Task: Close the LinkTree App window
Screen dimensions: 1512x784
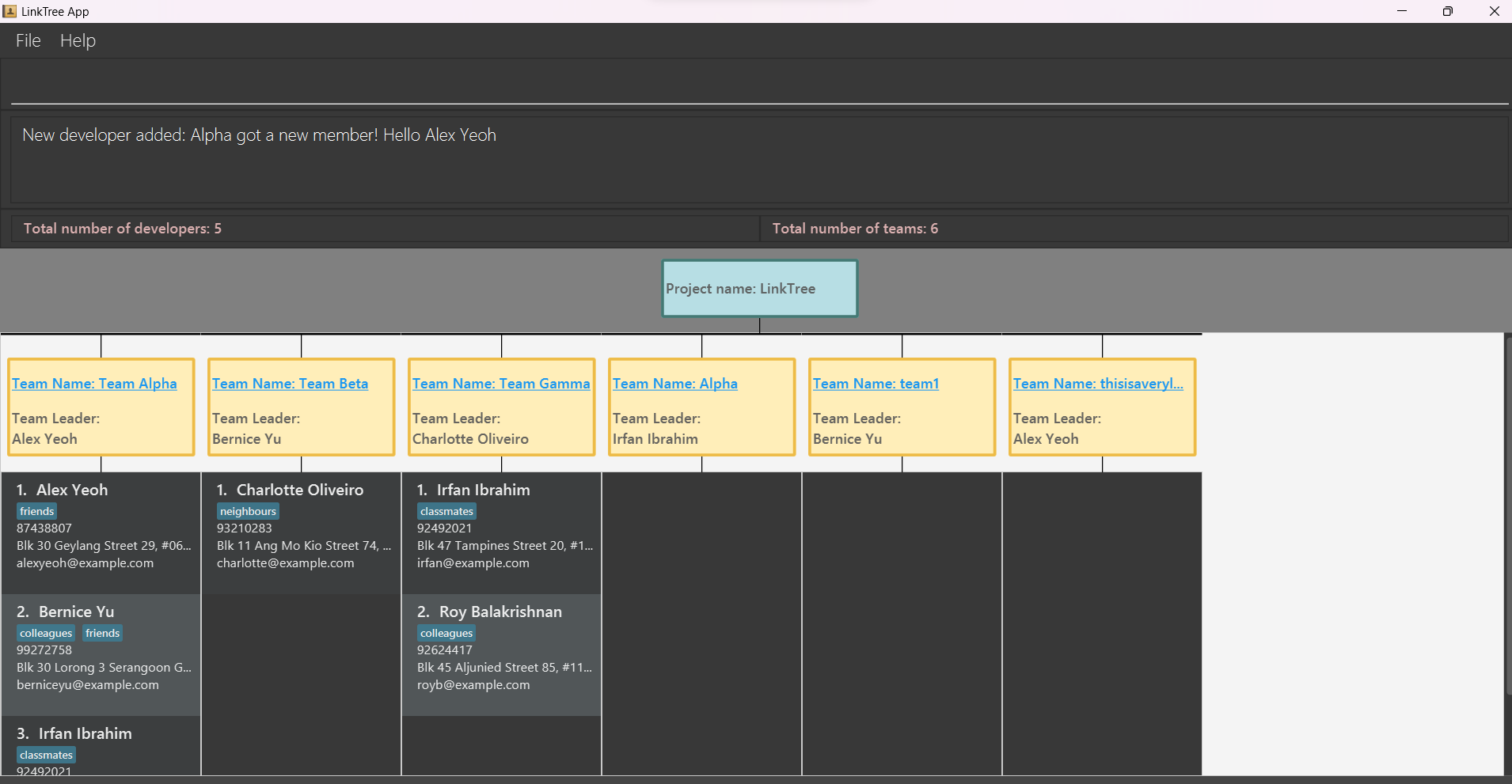Action: [1494, 11]
